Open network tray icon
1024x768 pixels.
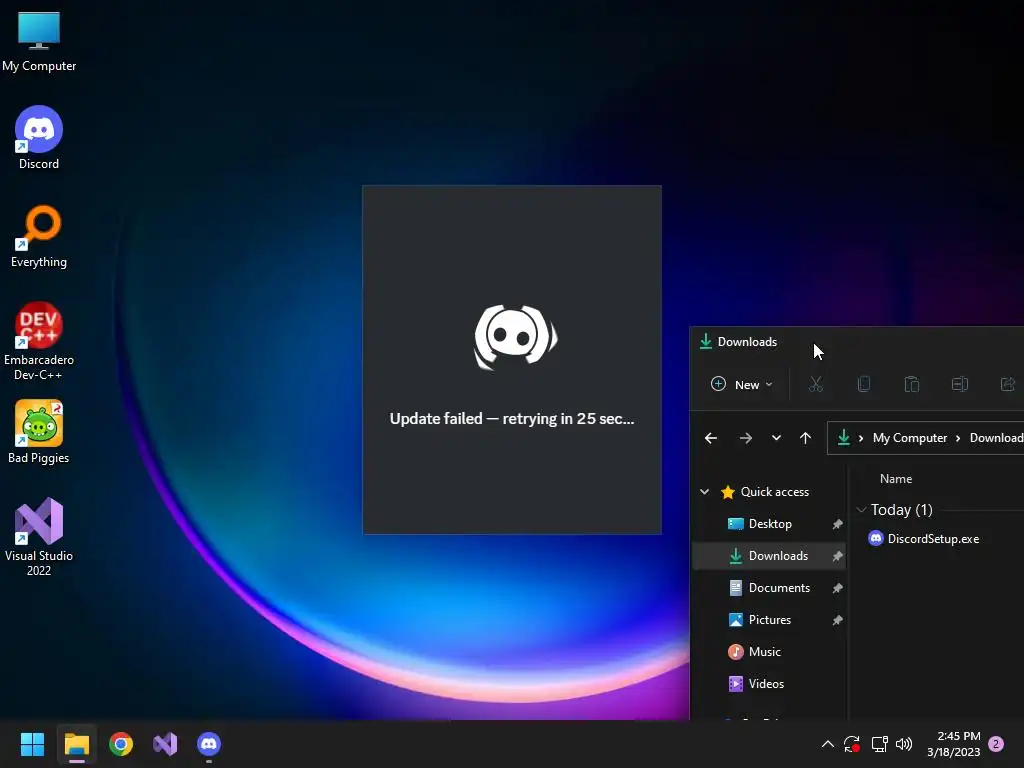point(879,744)
